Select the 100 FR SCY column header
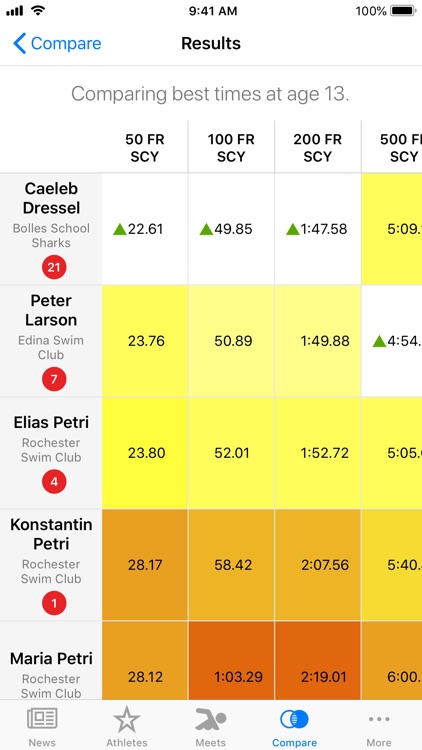Viewport: 422px width, 750px height. click(x=231, y=148)
